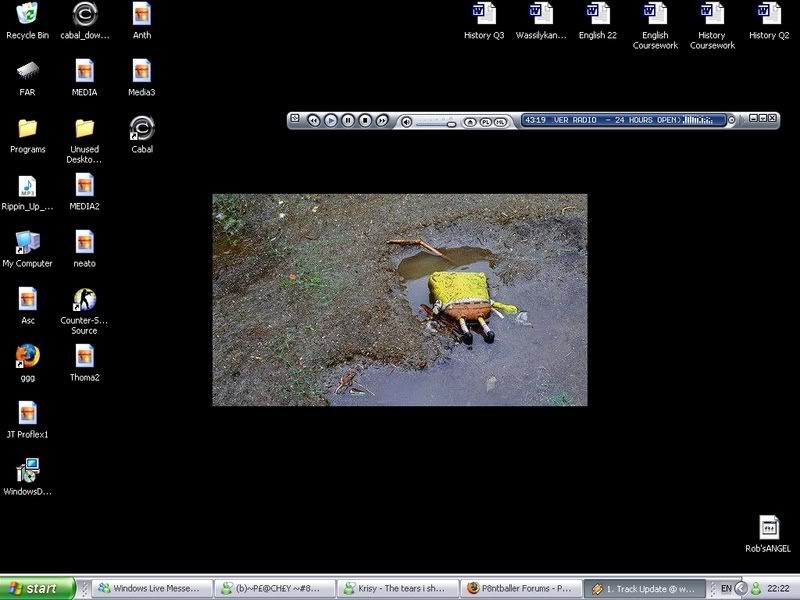Skip to next track in Winamp
The image size is (800, 600).
[382, 120]
